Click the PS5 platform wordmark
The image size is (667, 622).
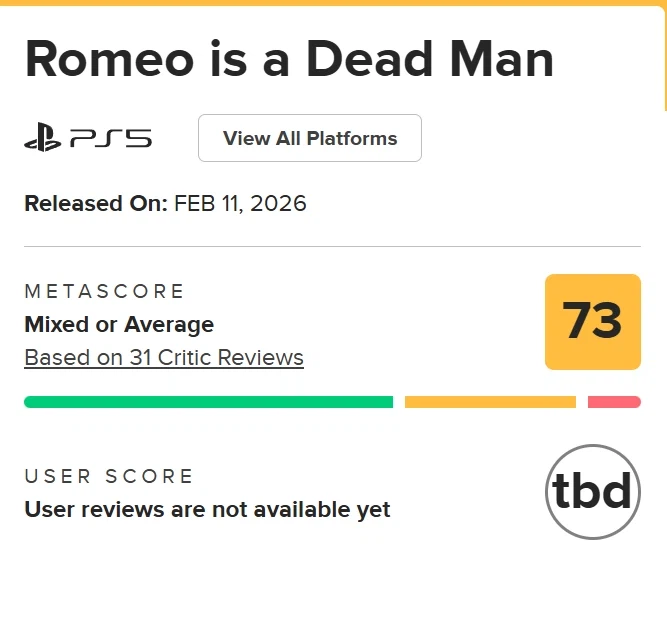[x=110, y=138]
